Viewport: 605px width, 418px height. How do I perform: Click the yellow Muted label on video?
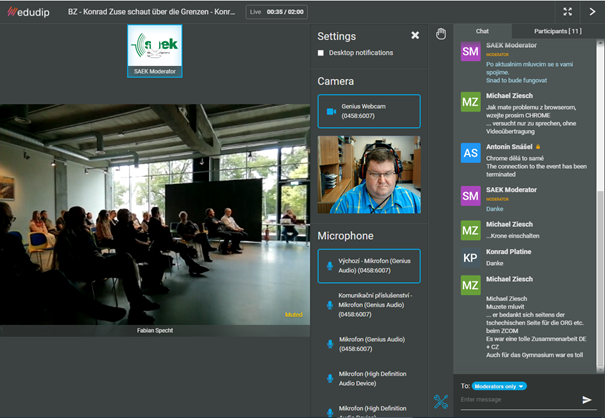(x=294, y=315)
